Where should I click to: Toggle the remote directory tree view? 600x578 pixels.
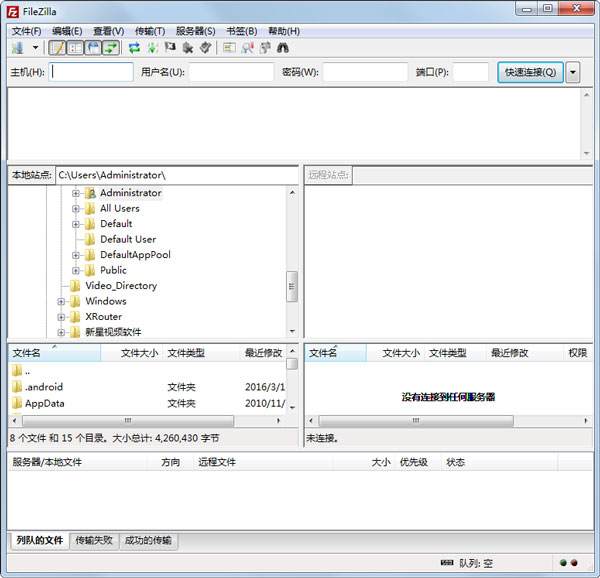tap(93, 47)
